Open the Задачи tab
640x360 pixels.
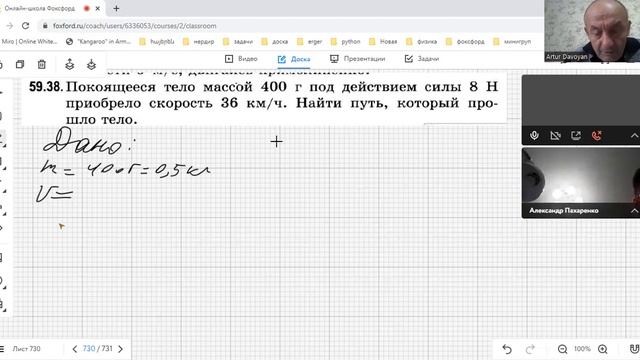click(x=422, y=59)
